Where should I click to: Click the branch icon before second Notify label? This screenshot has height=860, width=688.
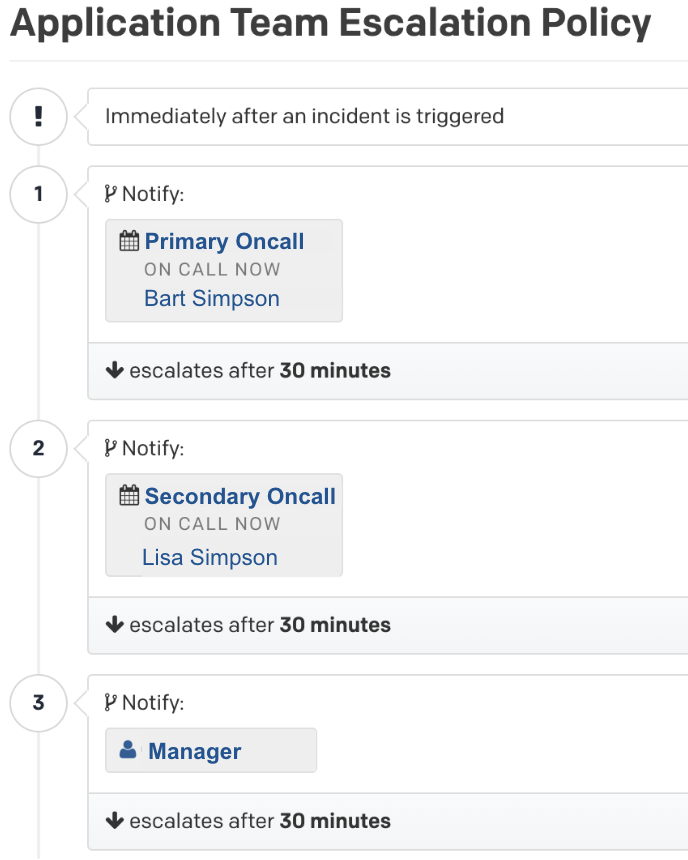coord(110,448)
